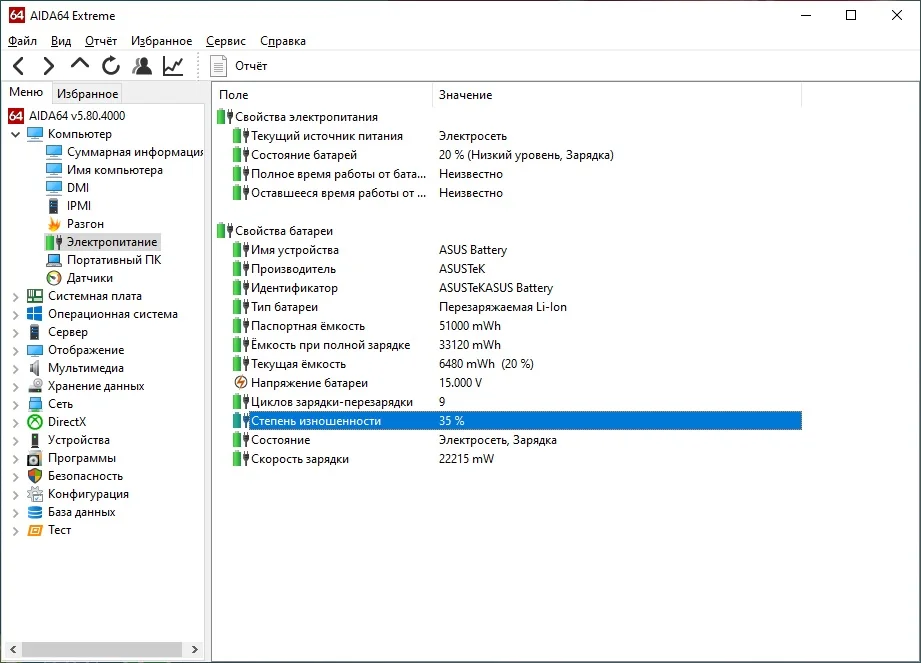This screenshot has height=663, width=921.
Task: Expand the Хранение данных node
Action: (x=15, y=386)
